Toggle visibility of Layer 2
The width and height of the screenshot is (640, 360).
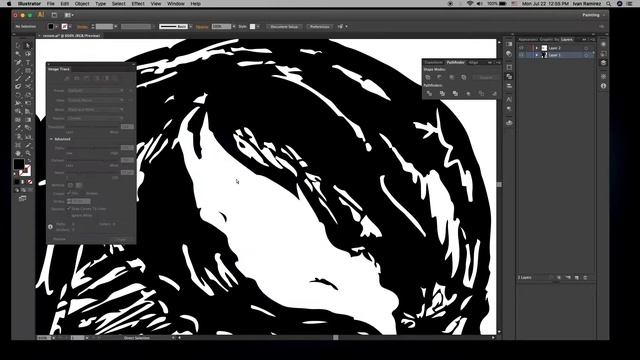521,48
